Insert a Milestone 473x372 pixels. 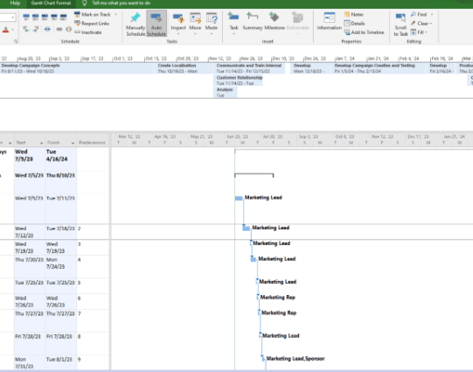point(274,22)
